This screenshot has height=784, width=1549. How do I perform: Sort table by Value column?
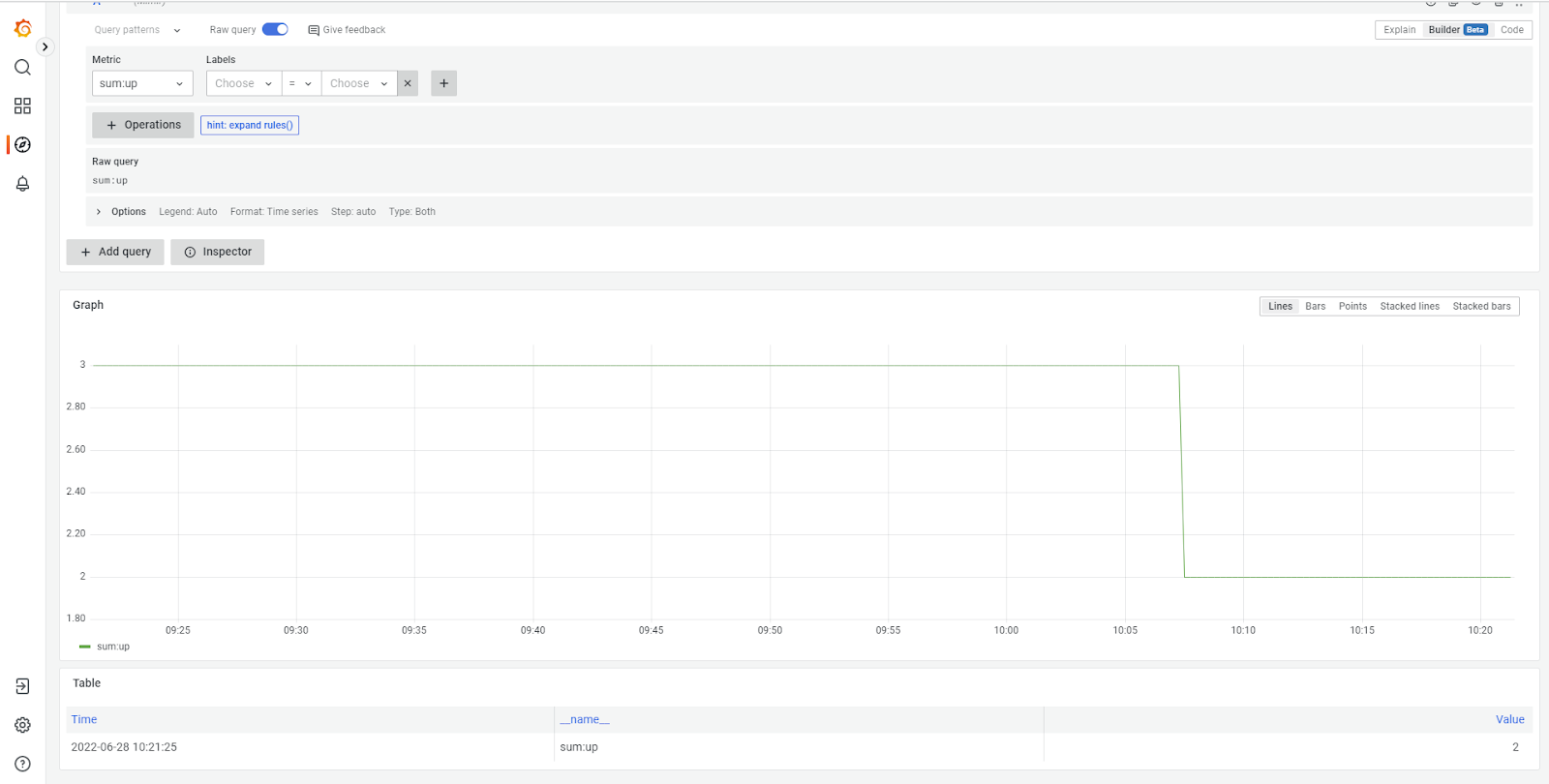coord(1509,719)
